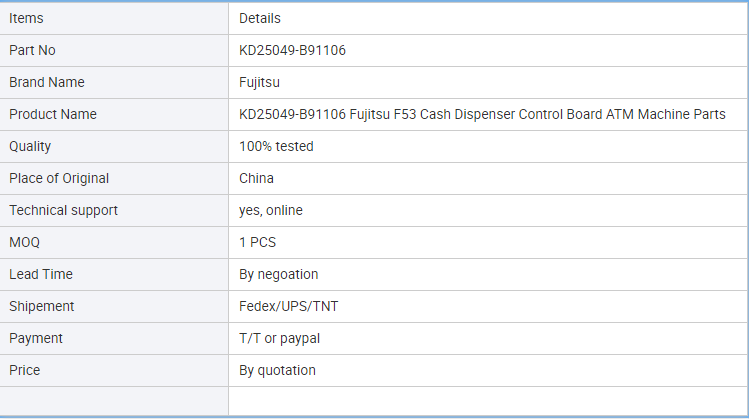
Task: Click the full product name text
Action: coord(482,114)
